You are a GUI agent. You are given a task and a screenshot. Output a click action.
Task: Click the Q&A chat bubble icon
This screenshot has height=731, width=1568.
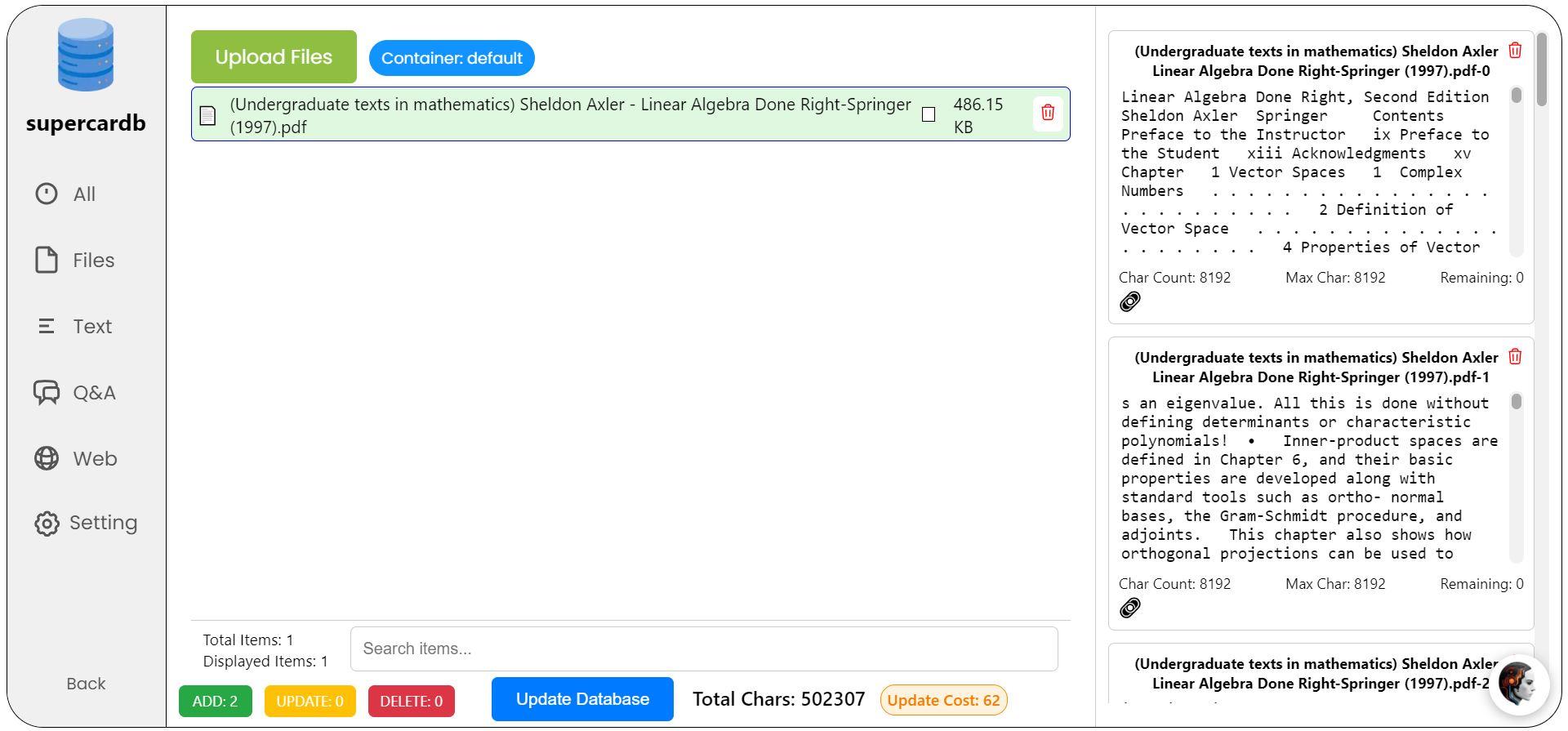pyautogui.click(x=47, y=393)
